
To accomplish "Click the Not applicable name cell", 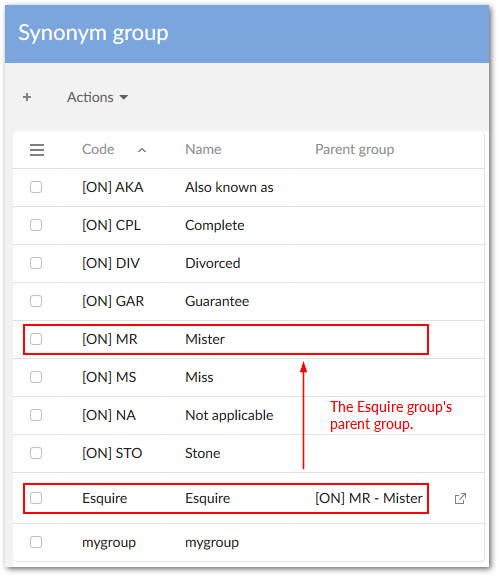I will (x=229, y=415).
